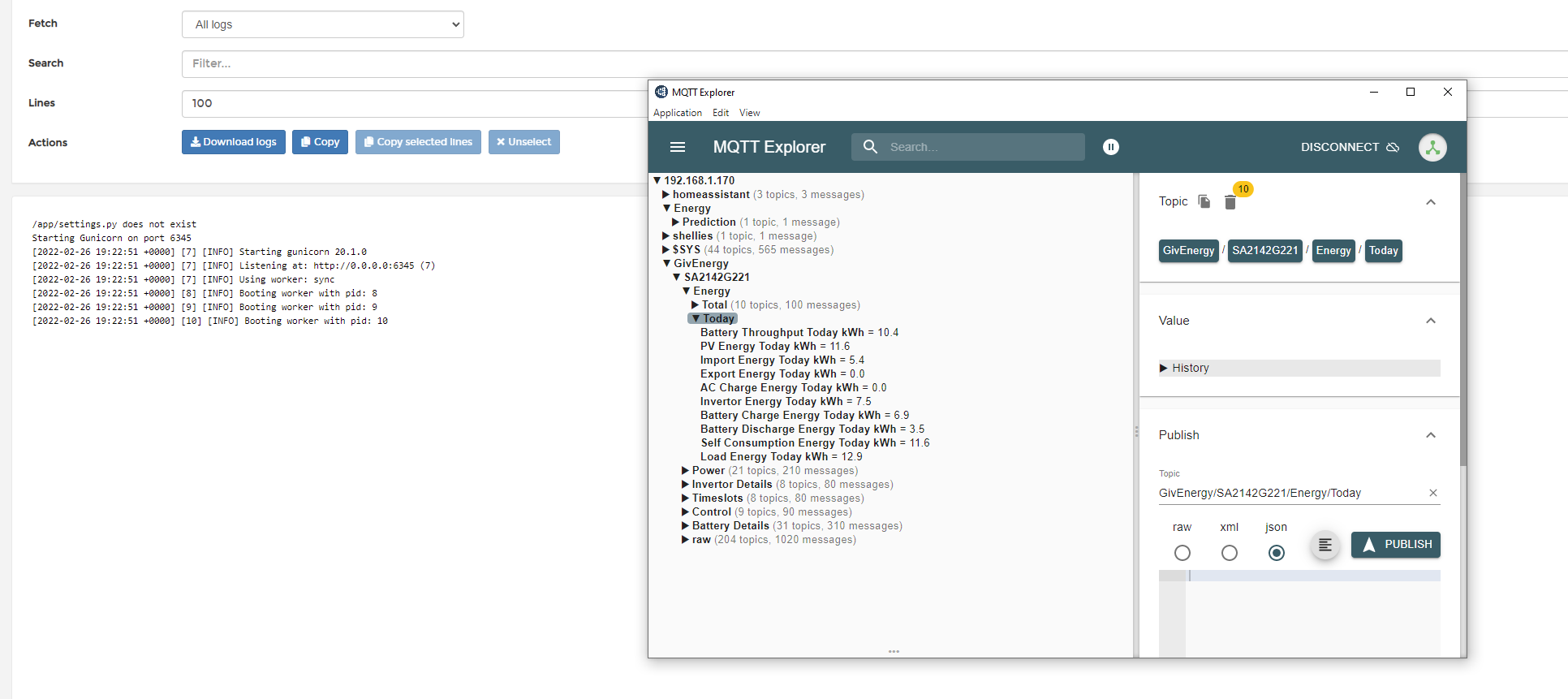Select 'AC Charge Energy Today kWh' row
This screenshot has height=699, width=1568.
click(x=794, y=388)
